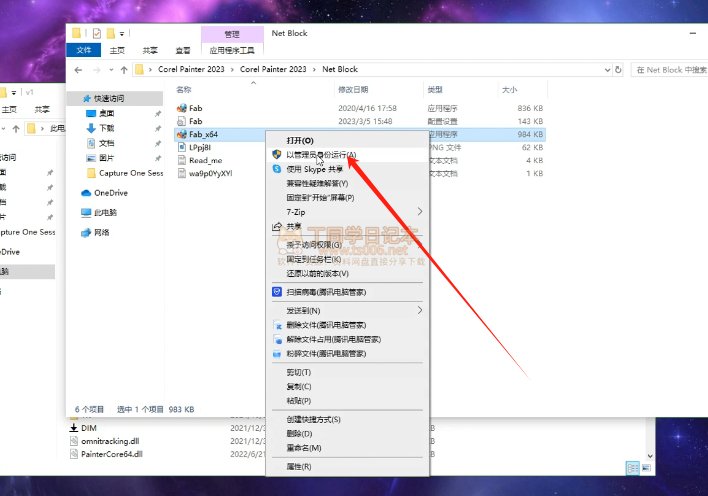
Task: Open recent locations dropdown near navigation arrows
Action: pos(111,70)
